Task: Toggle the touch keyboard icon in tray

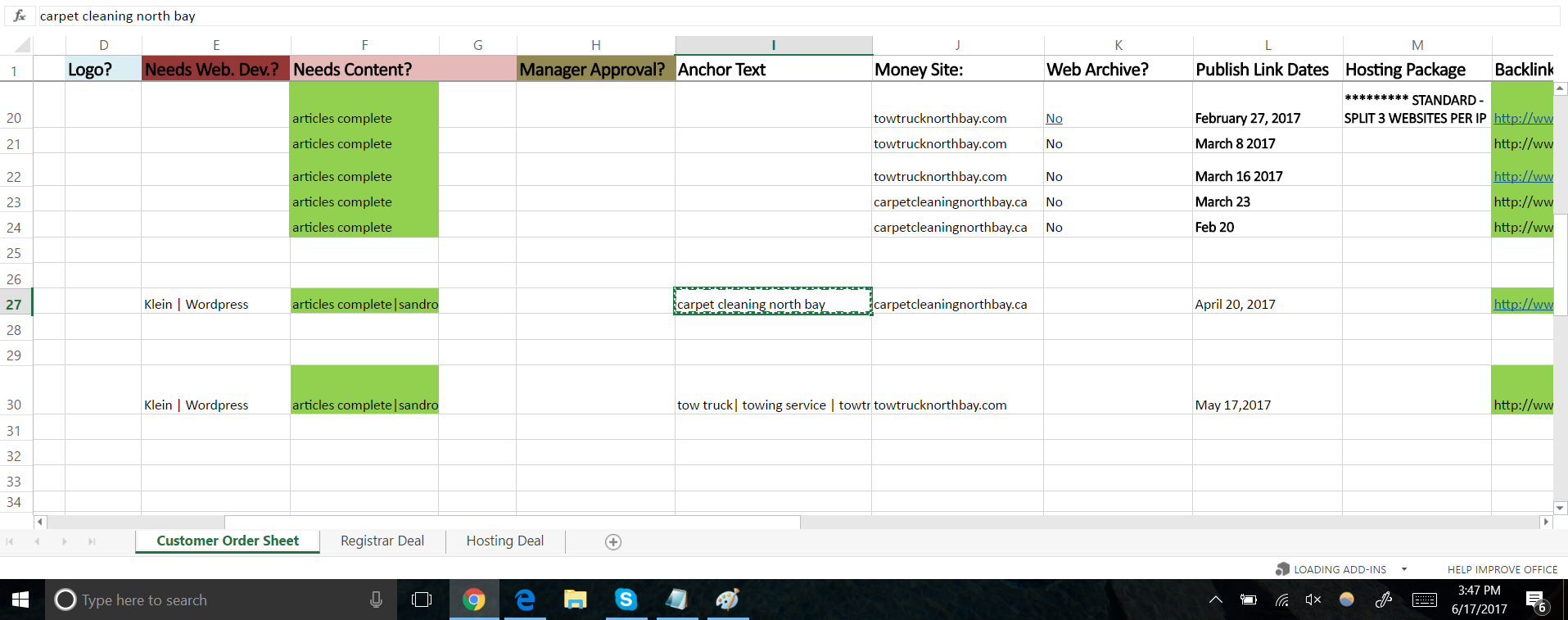Action: pyautogui.click(x=1424, y=600)
